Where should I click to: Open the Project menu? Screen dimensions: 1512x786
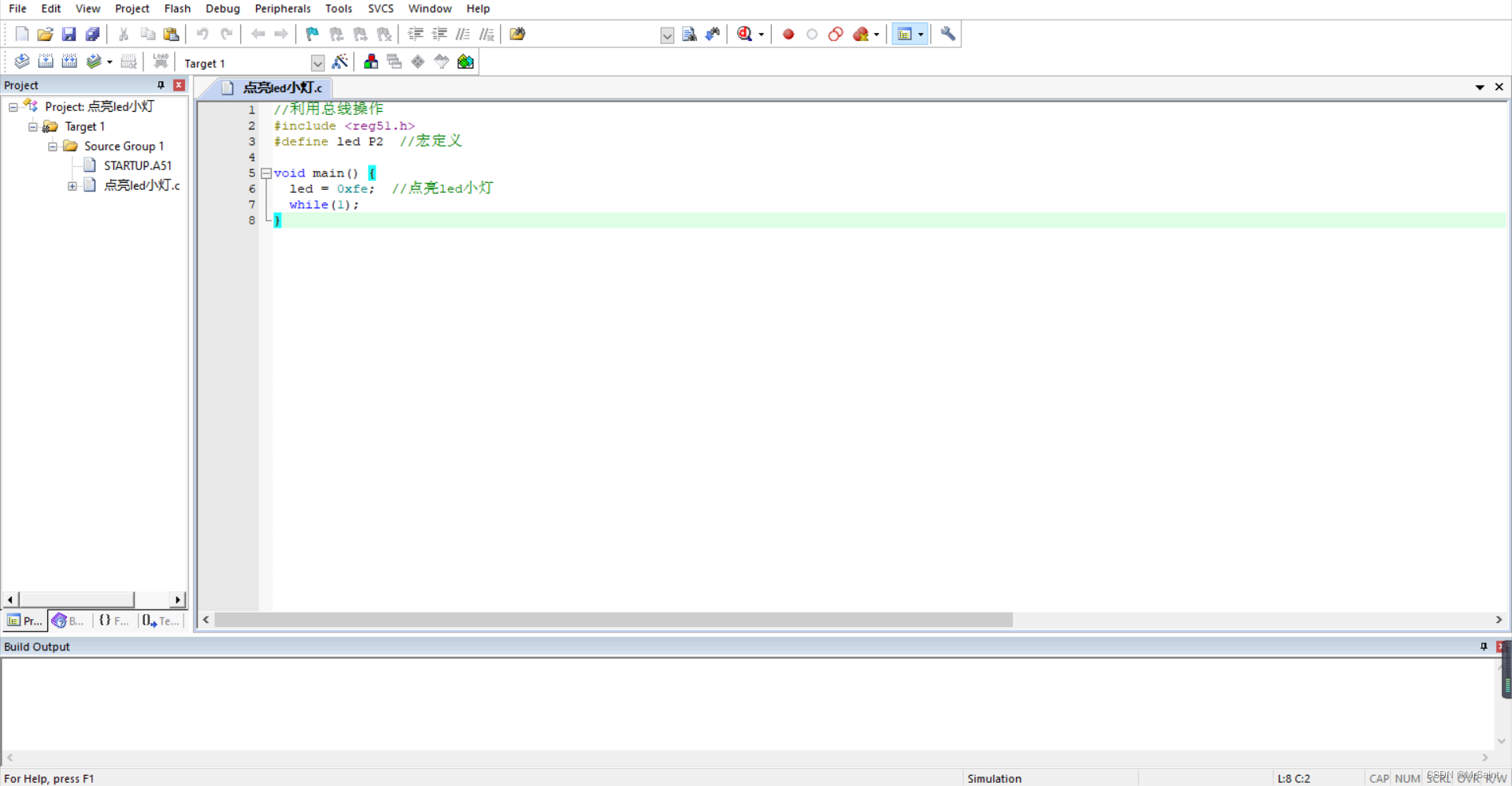[132, 9]
